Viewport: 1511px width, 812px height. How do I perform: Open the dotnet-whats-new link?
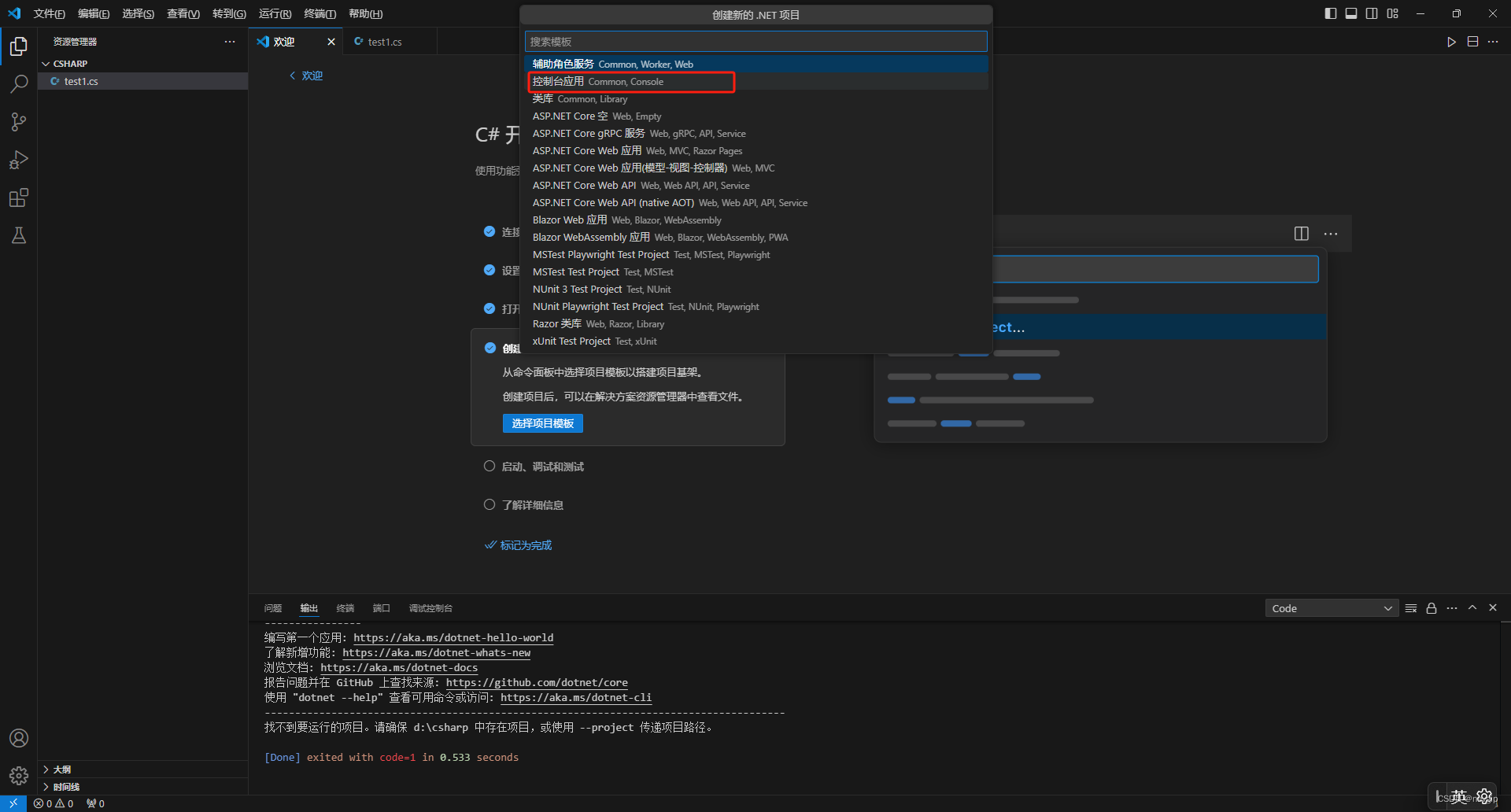437,653
